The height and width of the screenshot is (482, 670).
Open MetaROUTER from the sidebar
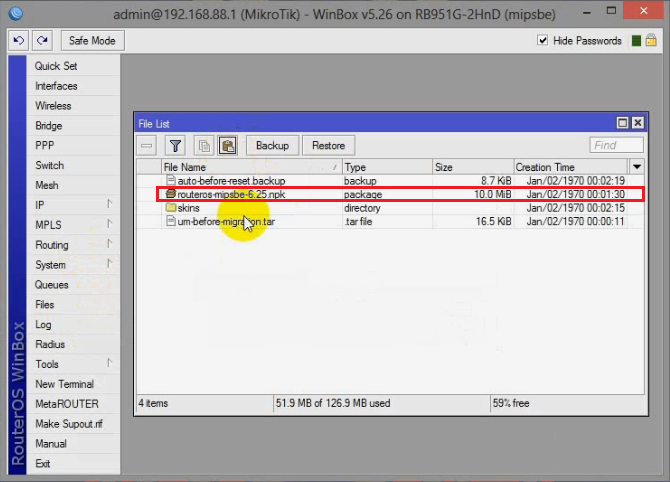73,404
